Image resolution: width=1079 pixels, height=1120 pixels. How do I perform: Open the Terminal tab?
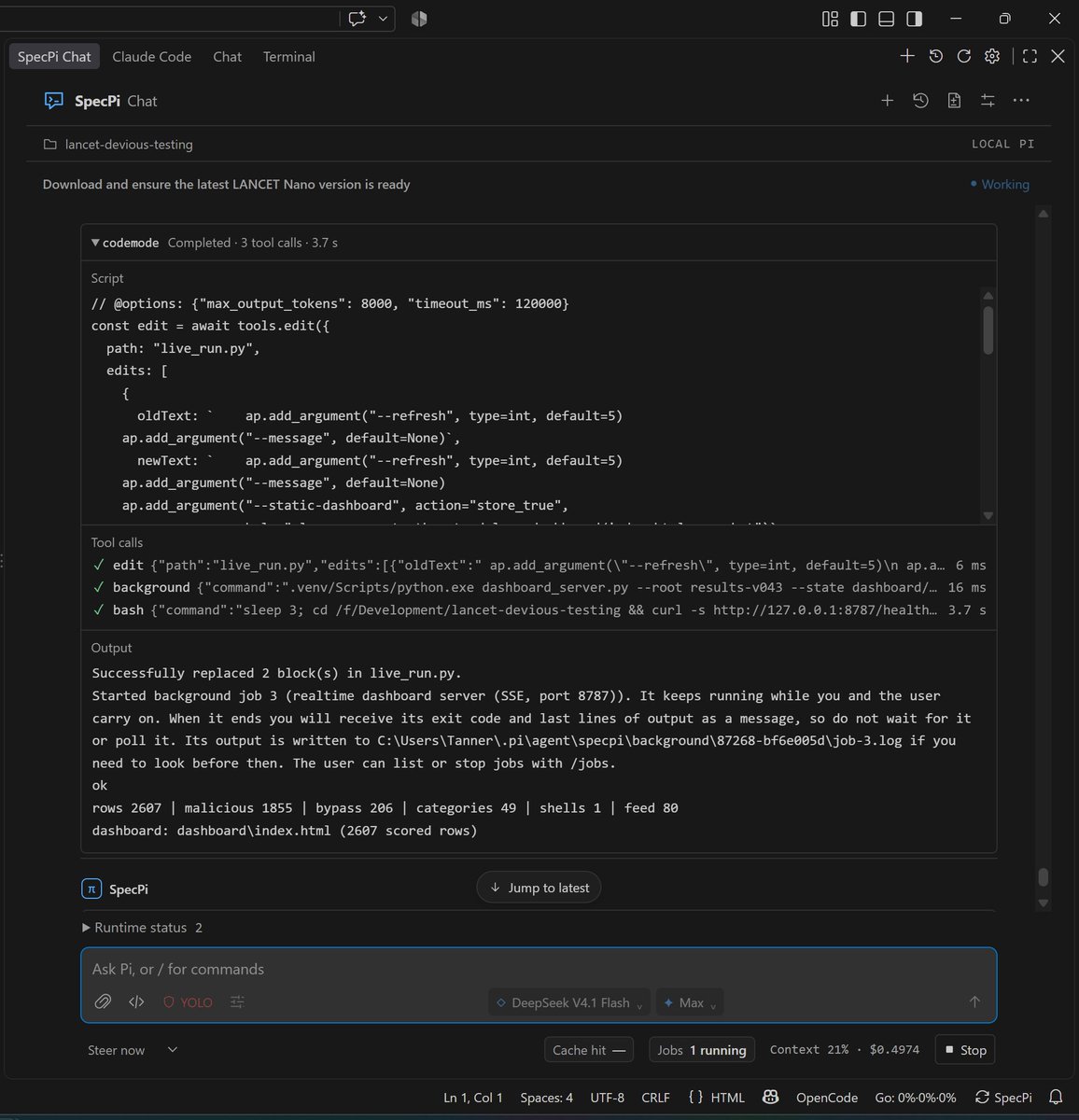288,56
